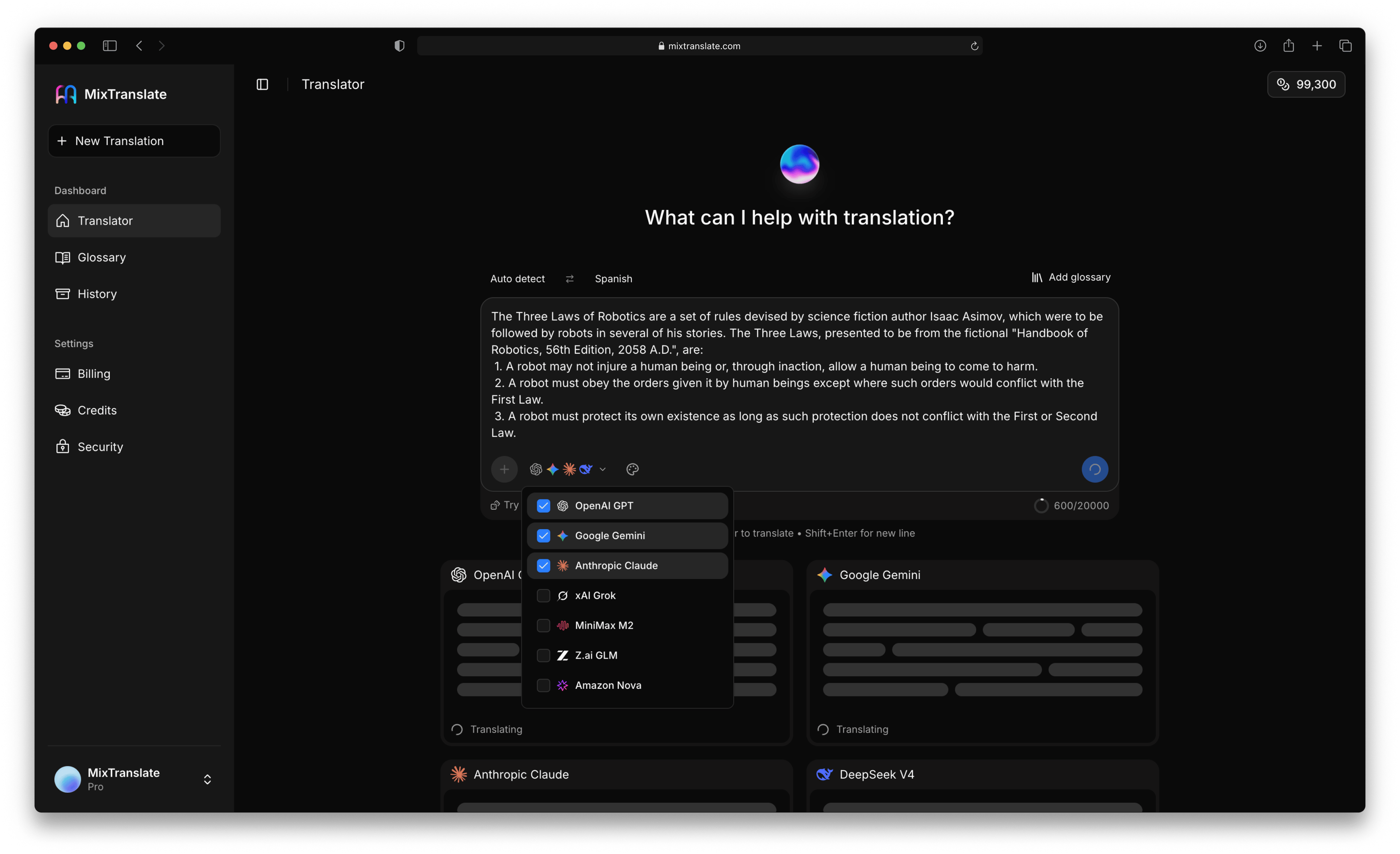Enable the xAI Grok checkbox
Image resolution: width=1400 pixels, height=854 pixels.
coord(543,596)
